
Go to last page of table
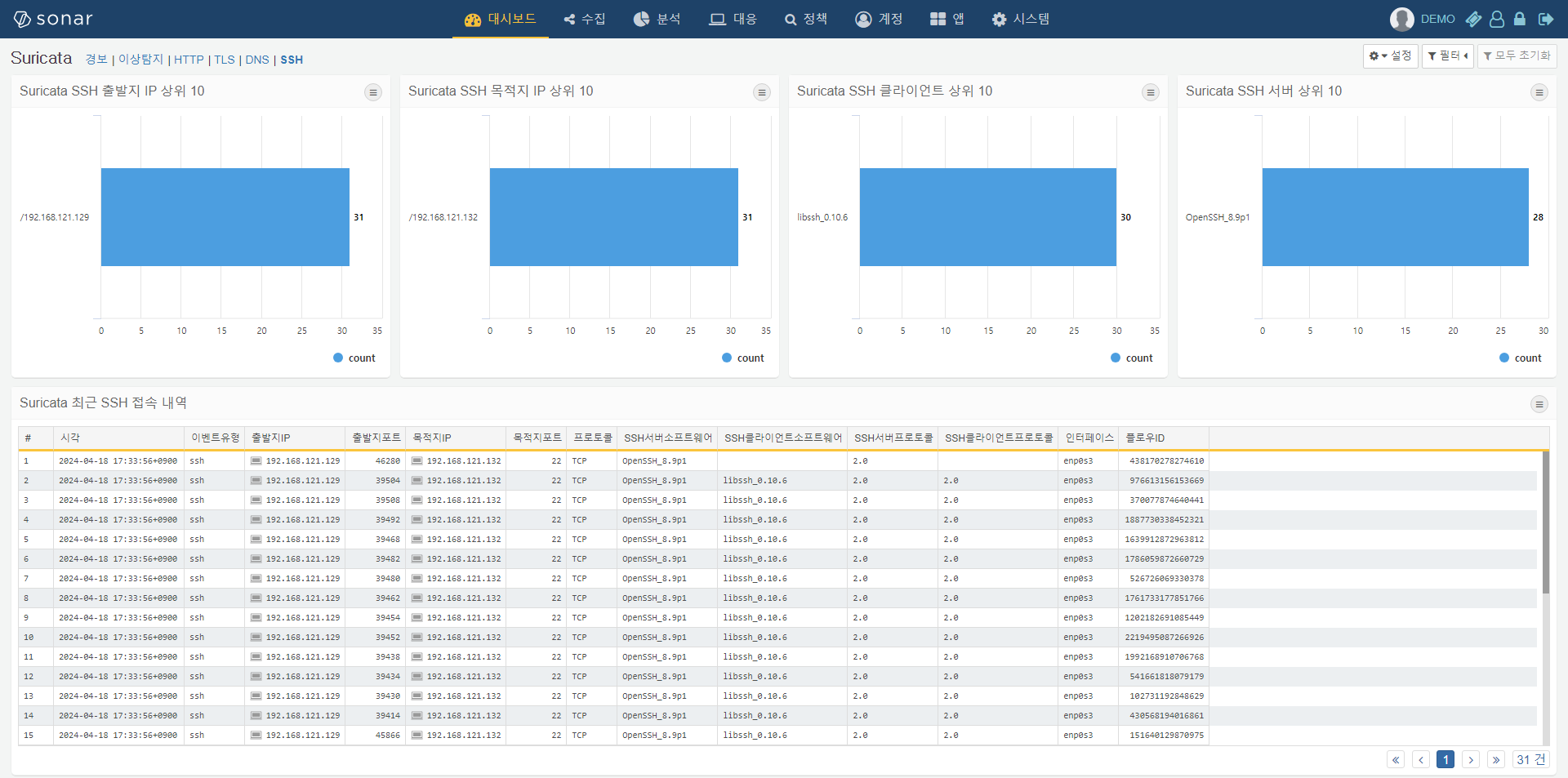(1496, 759)
